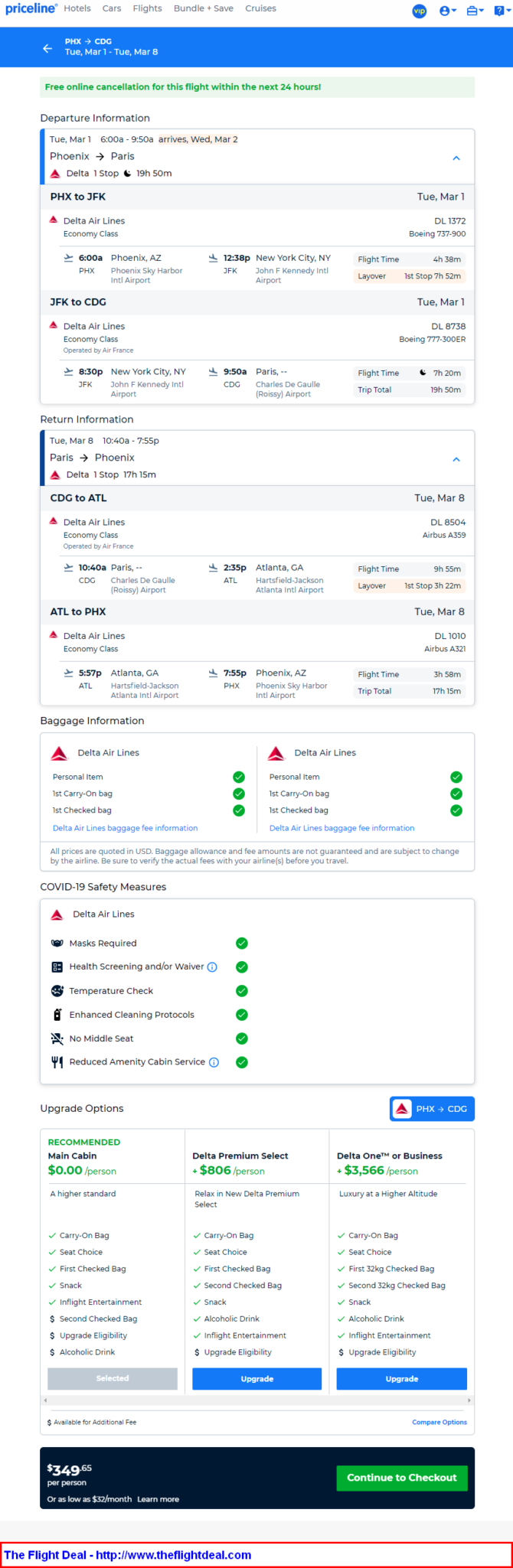Click right 1st Checked bag checkmark
Screen dimensions: 513x1568
(x=456, y=810)
